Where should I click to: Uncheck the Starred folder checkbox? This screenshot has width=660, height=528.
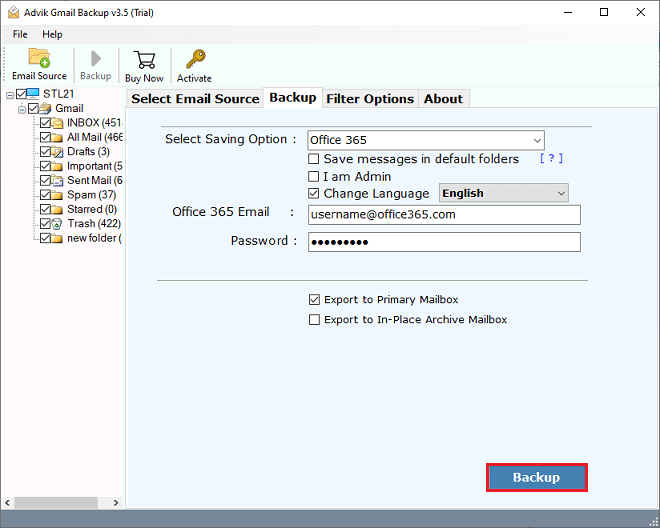tap(45, 209)
